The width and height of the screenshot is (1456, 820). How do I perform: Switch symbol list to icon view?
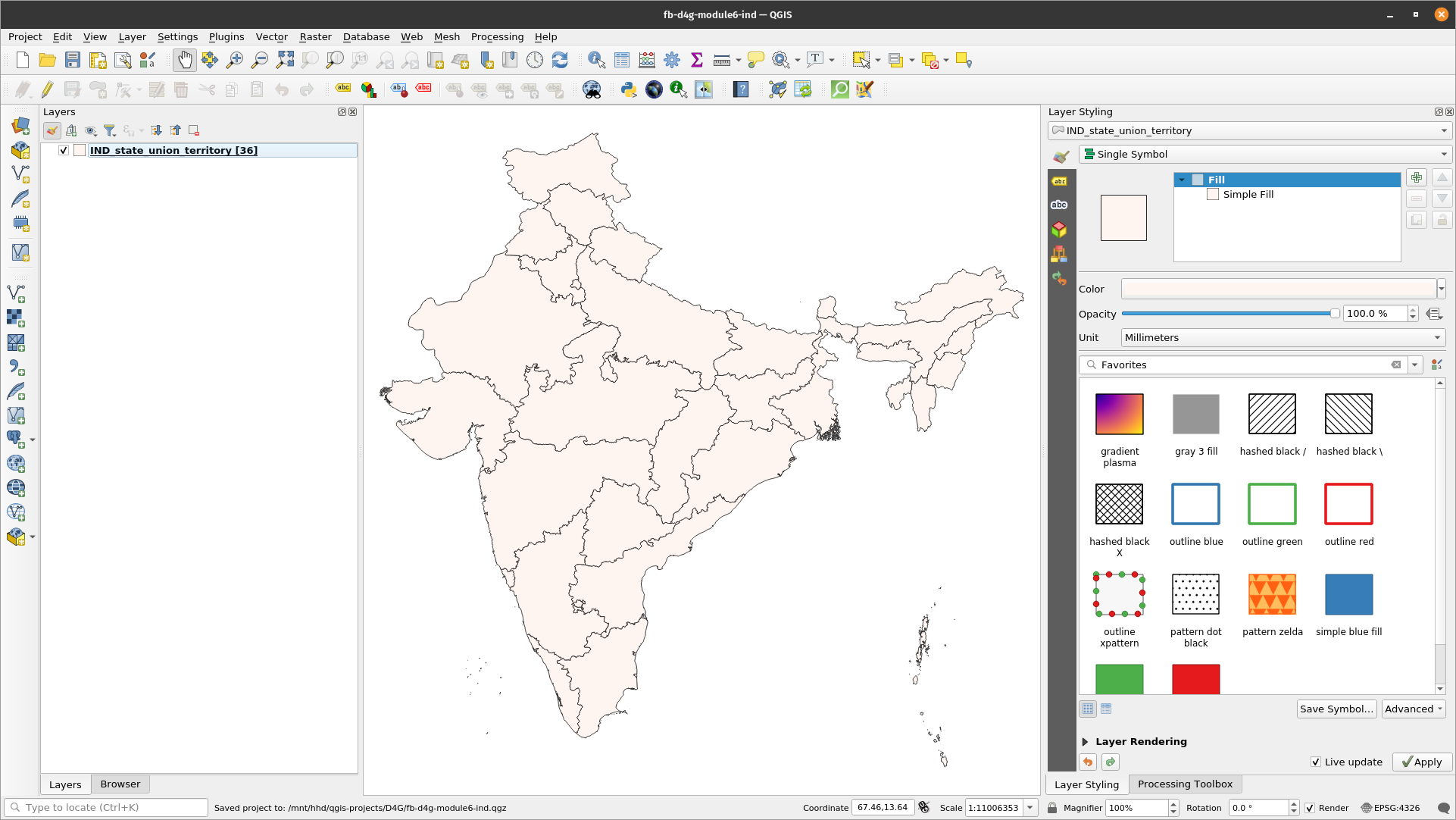pyautogui.click(x=1088, y=709)
